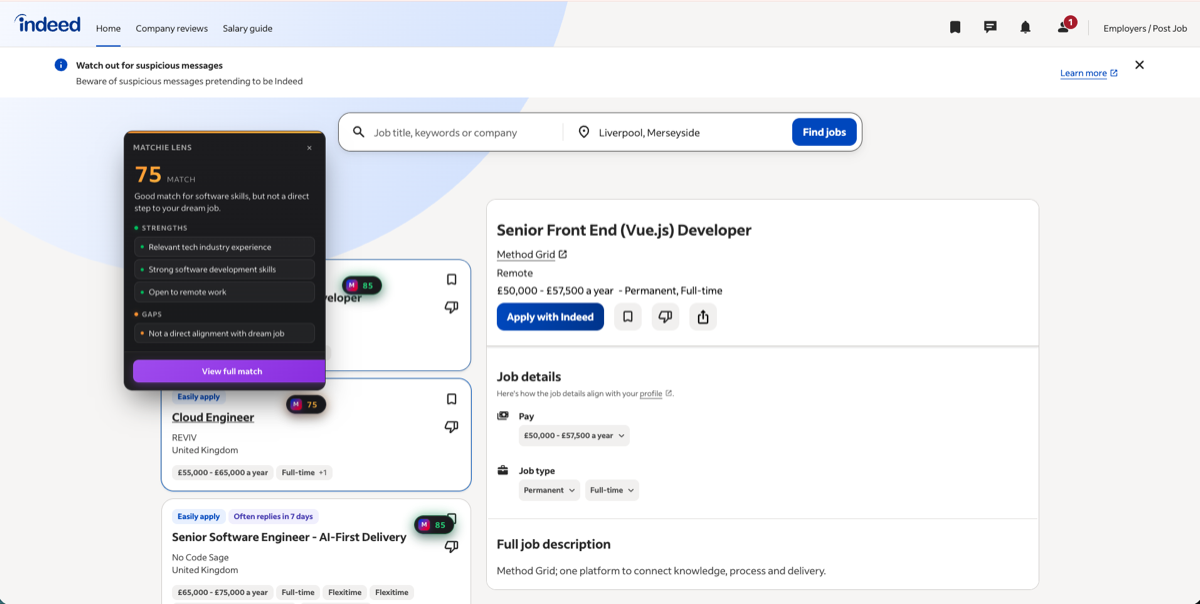Go to the Home tab
The height and width of the screenshot is (604, 1200).
[108, 28]
